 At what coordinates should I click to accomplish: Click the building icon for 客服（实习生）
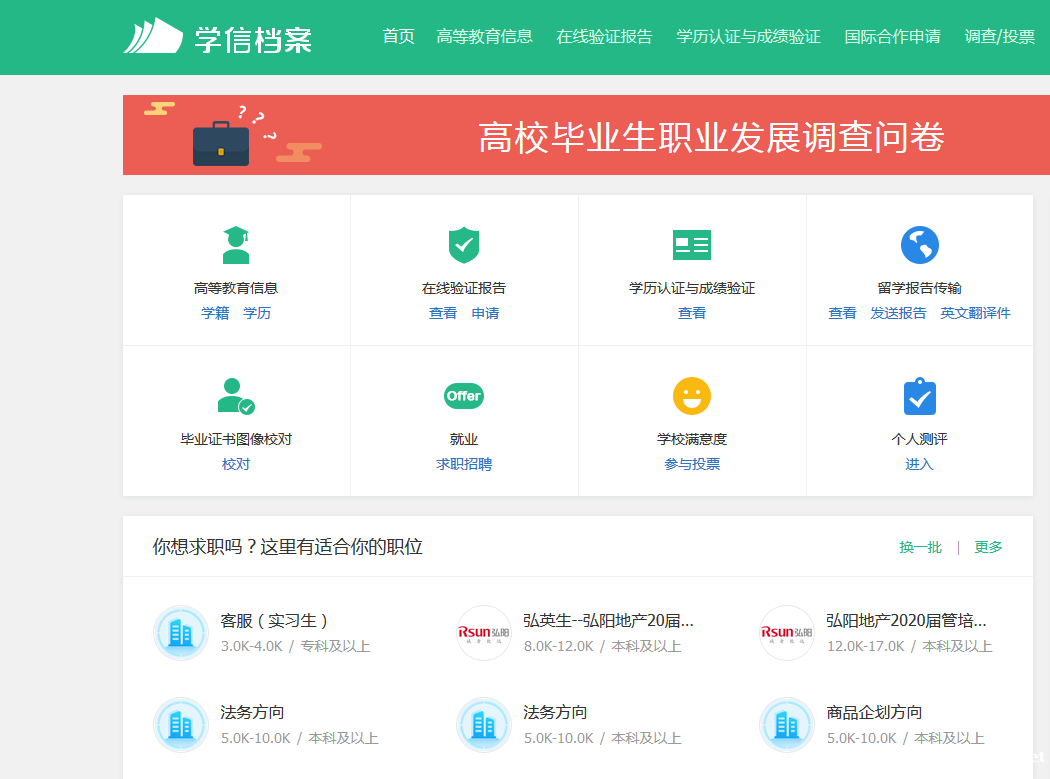181,633
